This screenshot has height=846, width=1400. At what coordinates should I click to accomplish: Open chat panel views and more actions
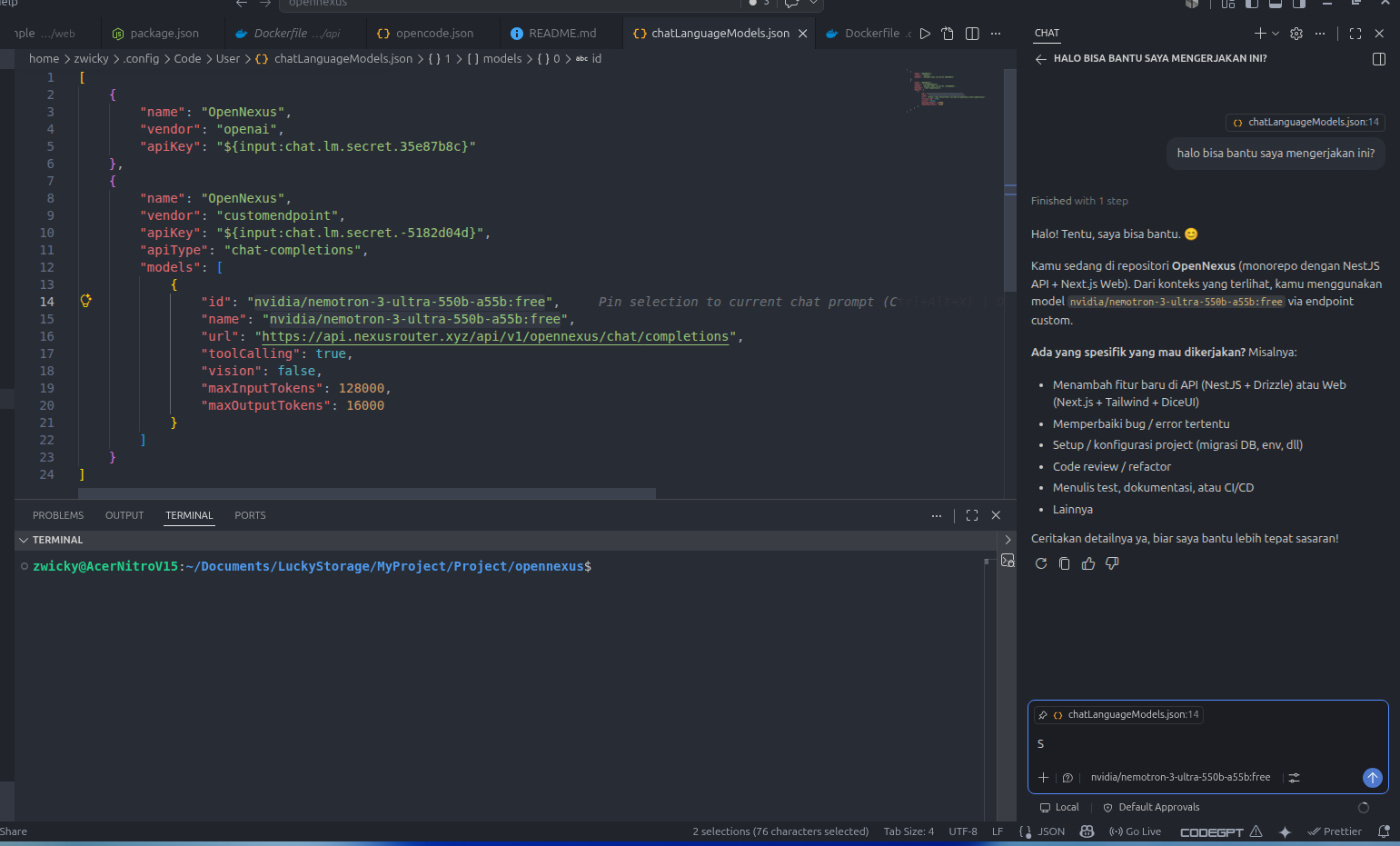1320,34
